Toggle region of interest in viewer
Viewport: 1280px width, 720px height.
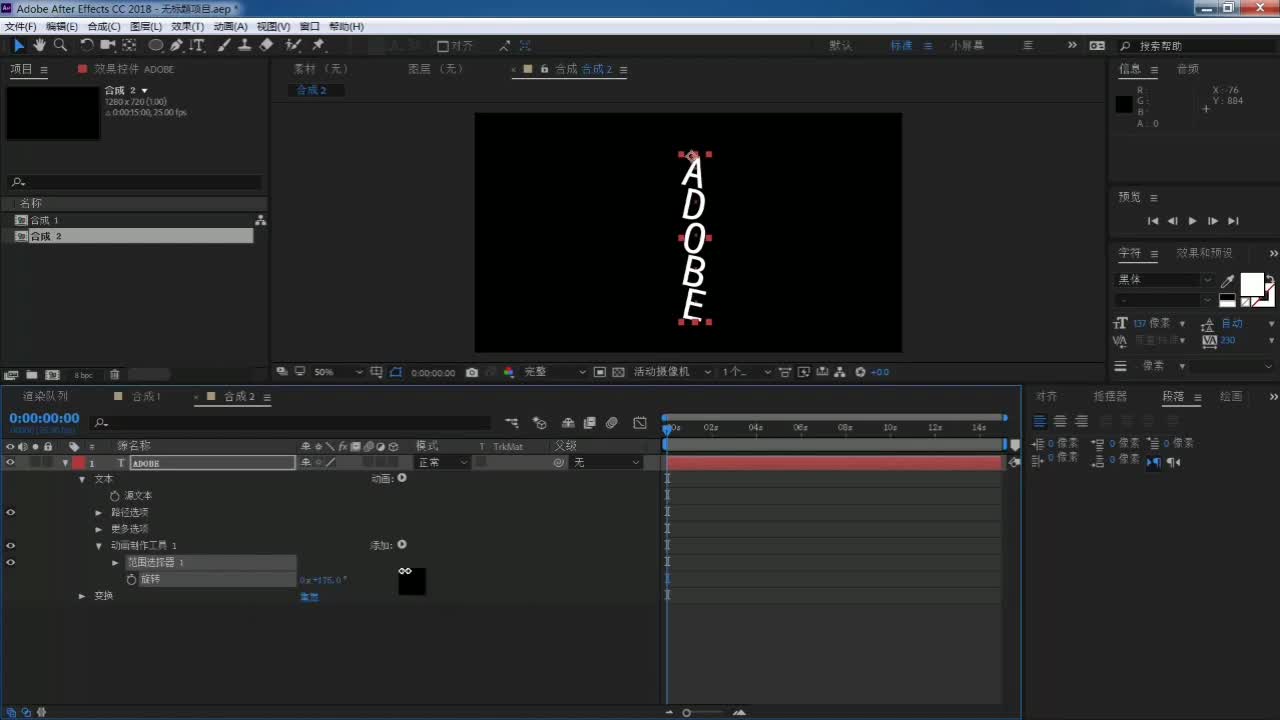tap(600, 372)
